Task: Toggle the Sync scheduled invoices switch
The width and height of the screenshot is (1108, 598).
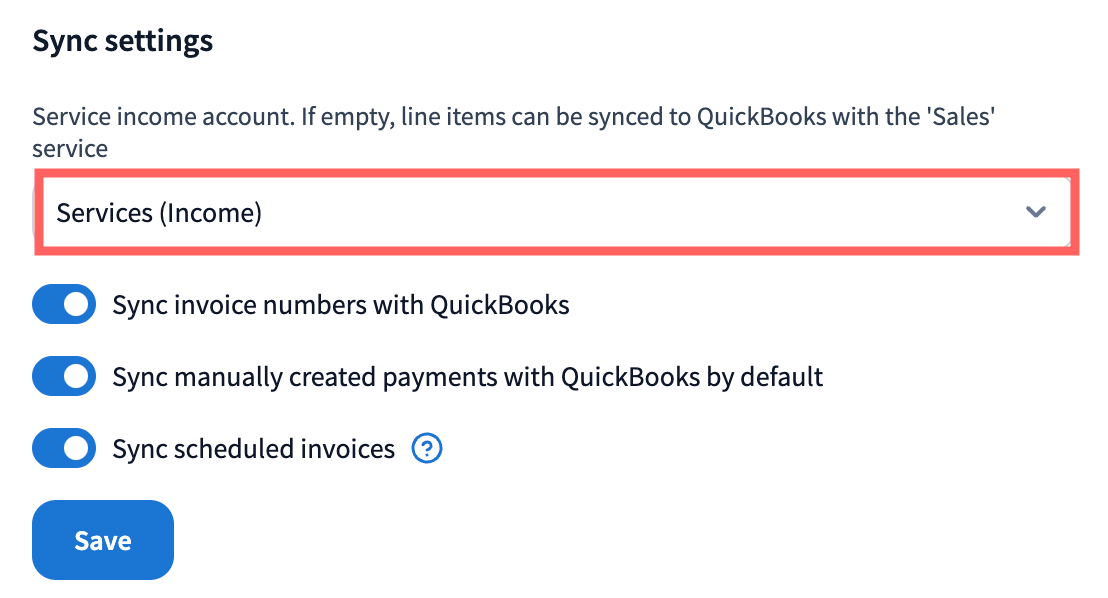Action: coord(64,449)
